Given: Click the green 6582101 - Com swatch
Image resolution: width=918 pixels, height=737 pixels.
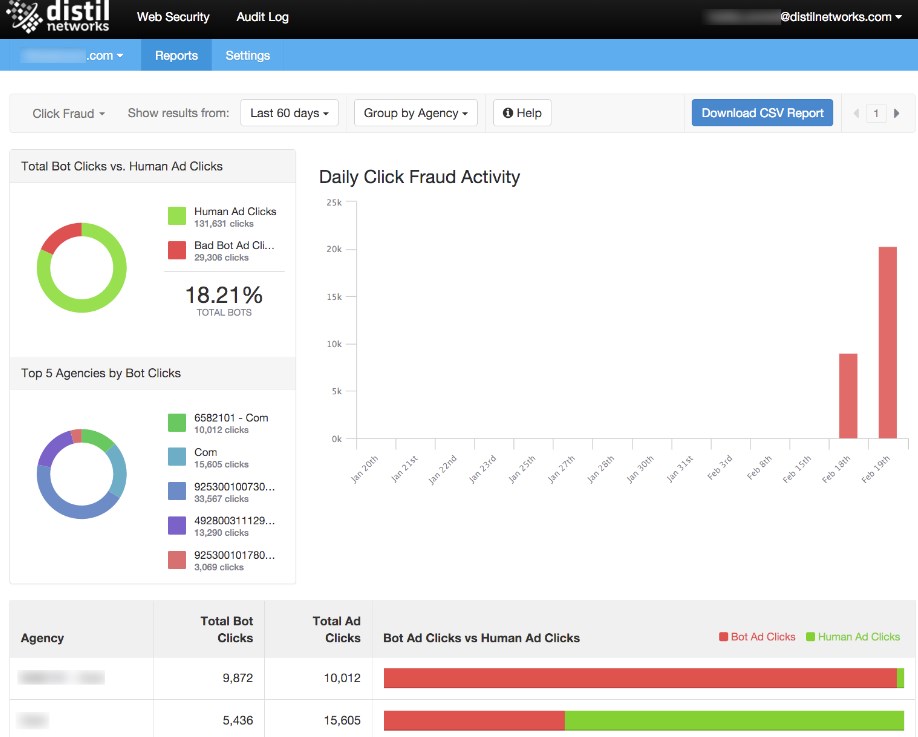Looking at the screenshot, I should point(177,423).
